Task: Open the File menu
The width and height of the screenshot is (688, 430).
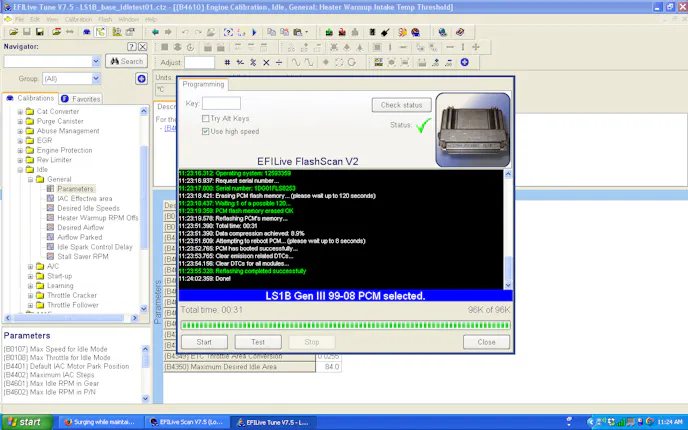Action: 19,19
